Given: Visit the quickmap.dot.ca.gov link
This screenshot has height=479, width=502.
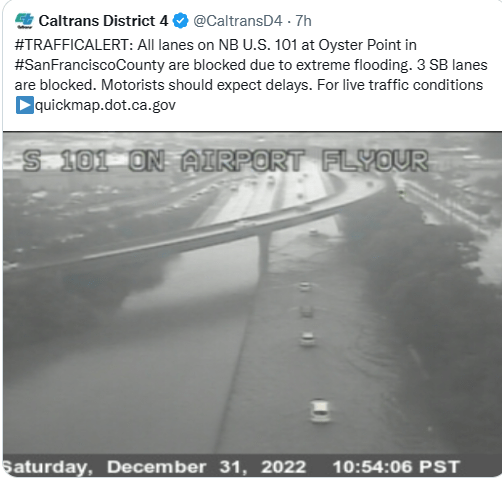Looking at the screenshot, I should (x=105, y=105).
